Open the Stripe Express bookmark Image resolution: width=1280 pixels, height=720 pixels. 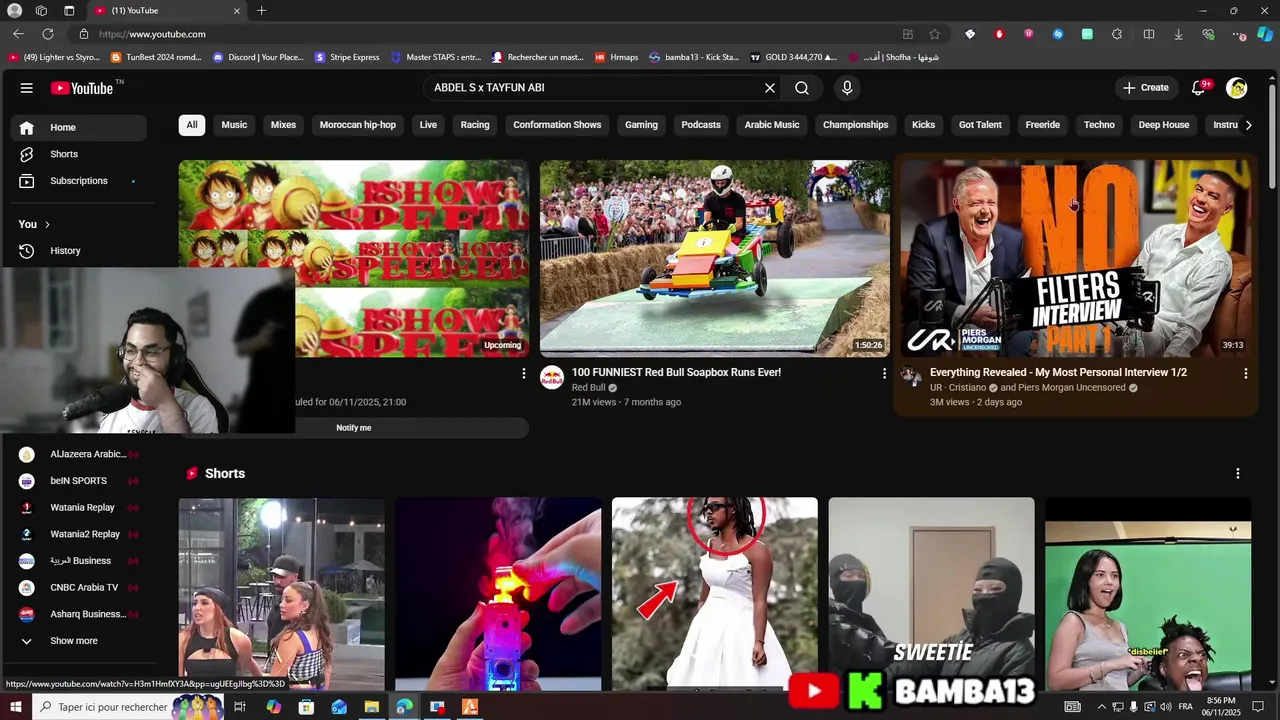point(348,57)
